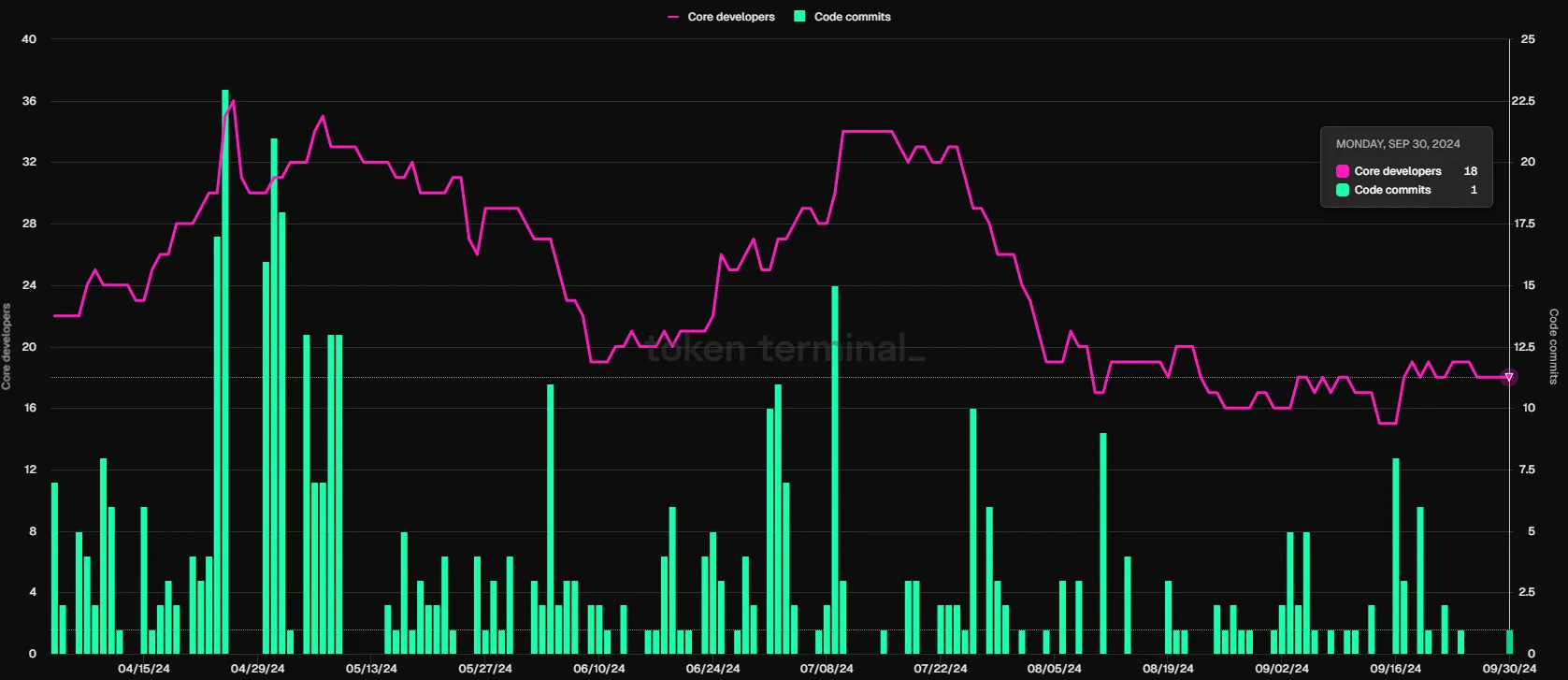Image resolution: width=1568 pixels, height=680 pixels.
Task: Toggle the Core developers series in the top legend
Action: [x=721, y=17]
